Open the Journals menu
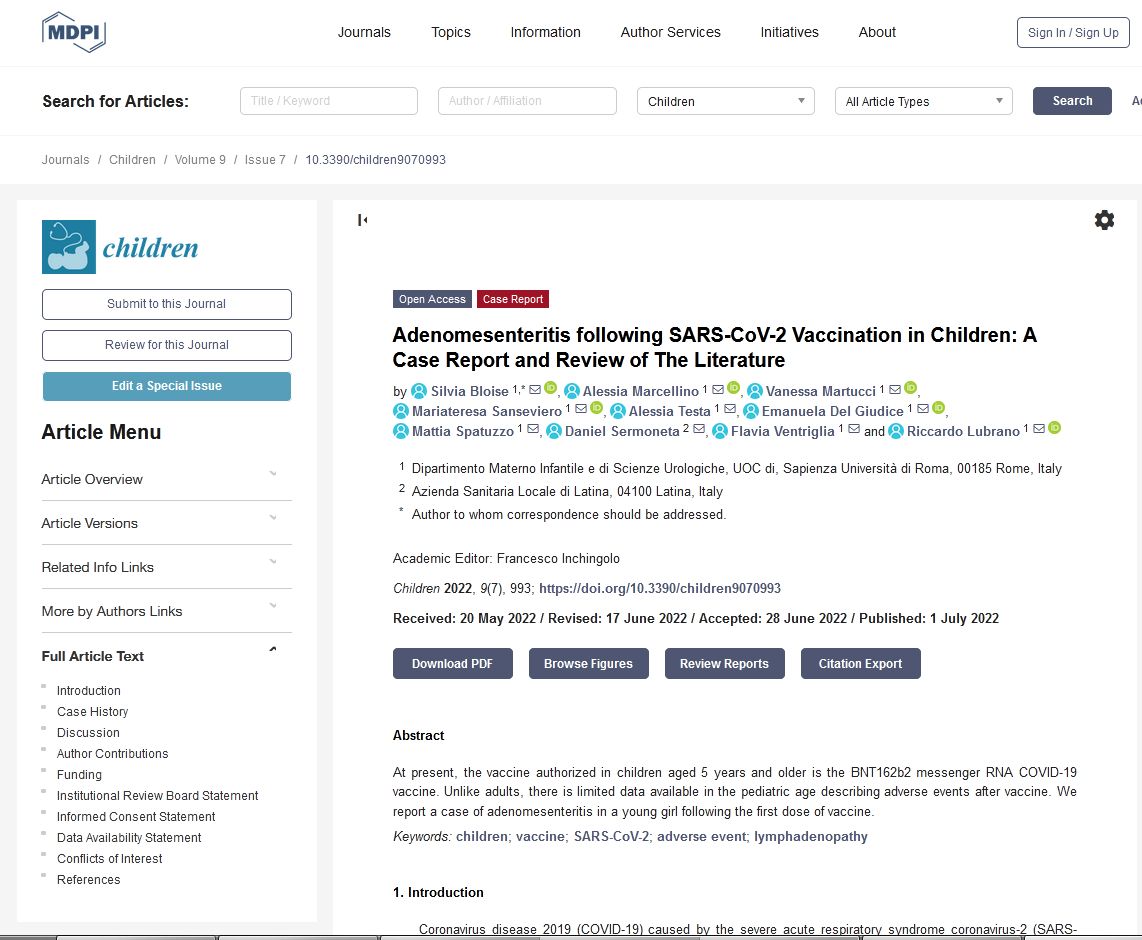1142x940 pixels. tap(364, 32)
